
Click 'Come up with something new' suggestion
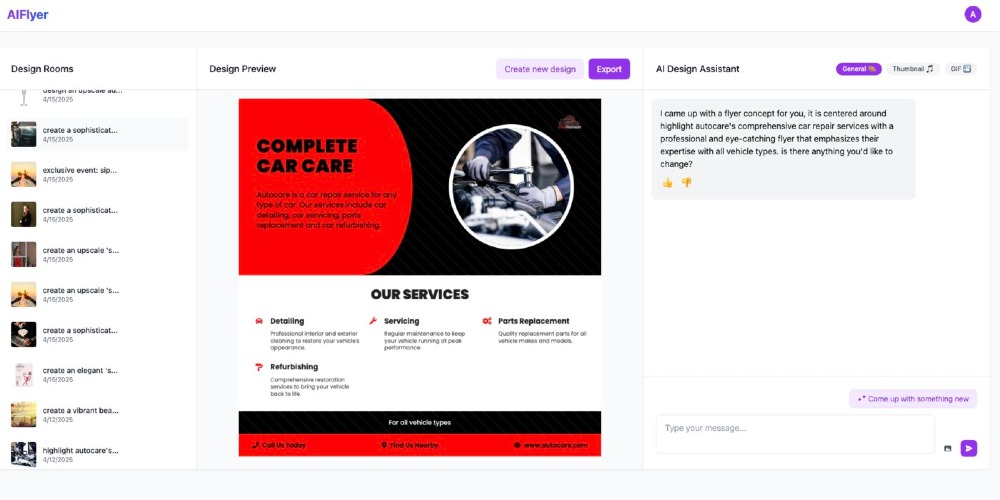[913, 399]
